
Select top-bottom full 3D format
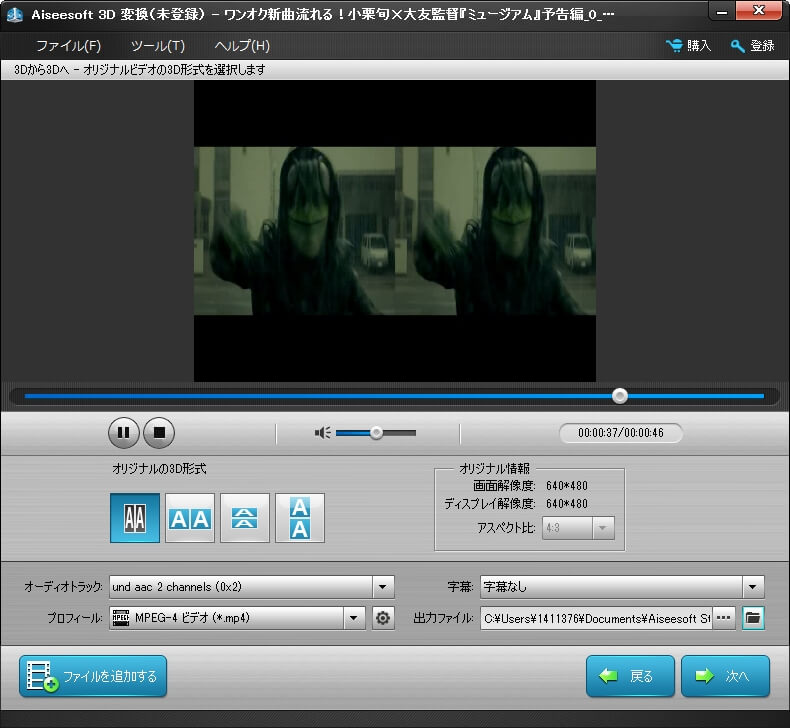(300, 518)
